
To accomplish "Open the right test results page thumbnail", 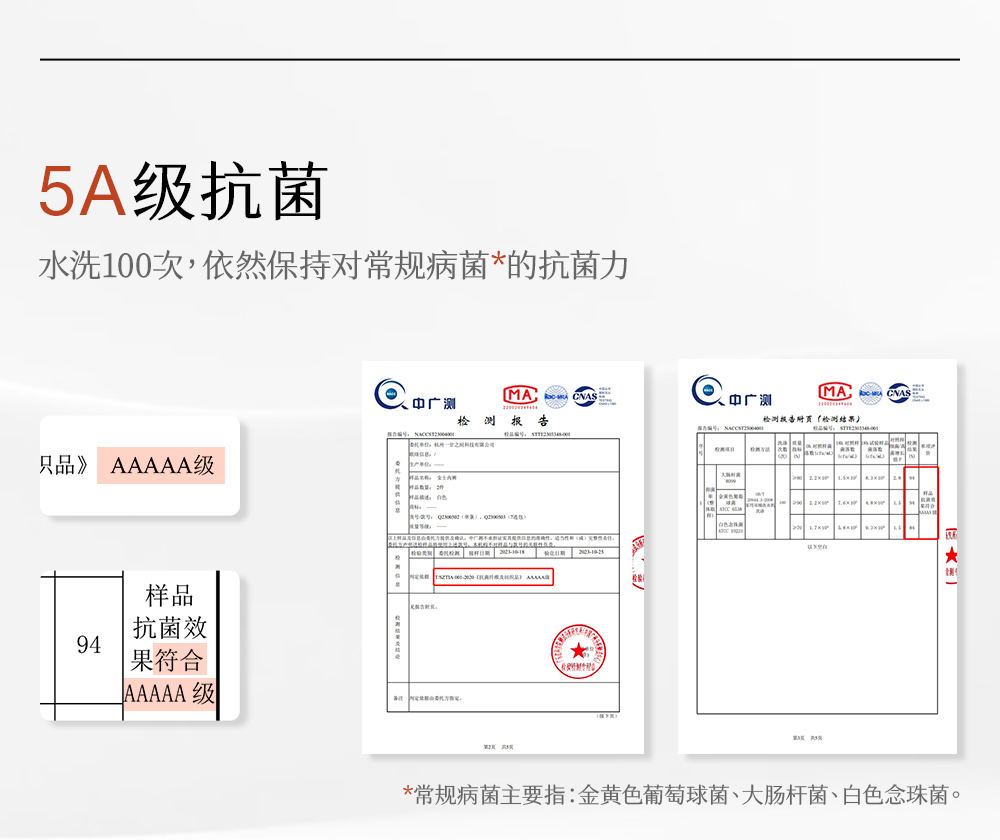I will pos(817,556).
